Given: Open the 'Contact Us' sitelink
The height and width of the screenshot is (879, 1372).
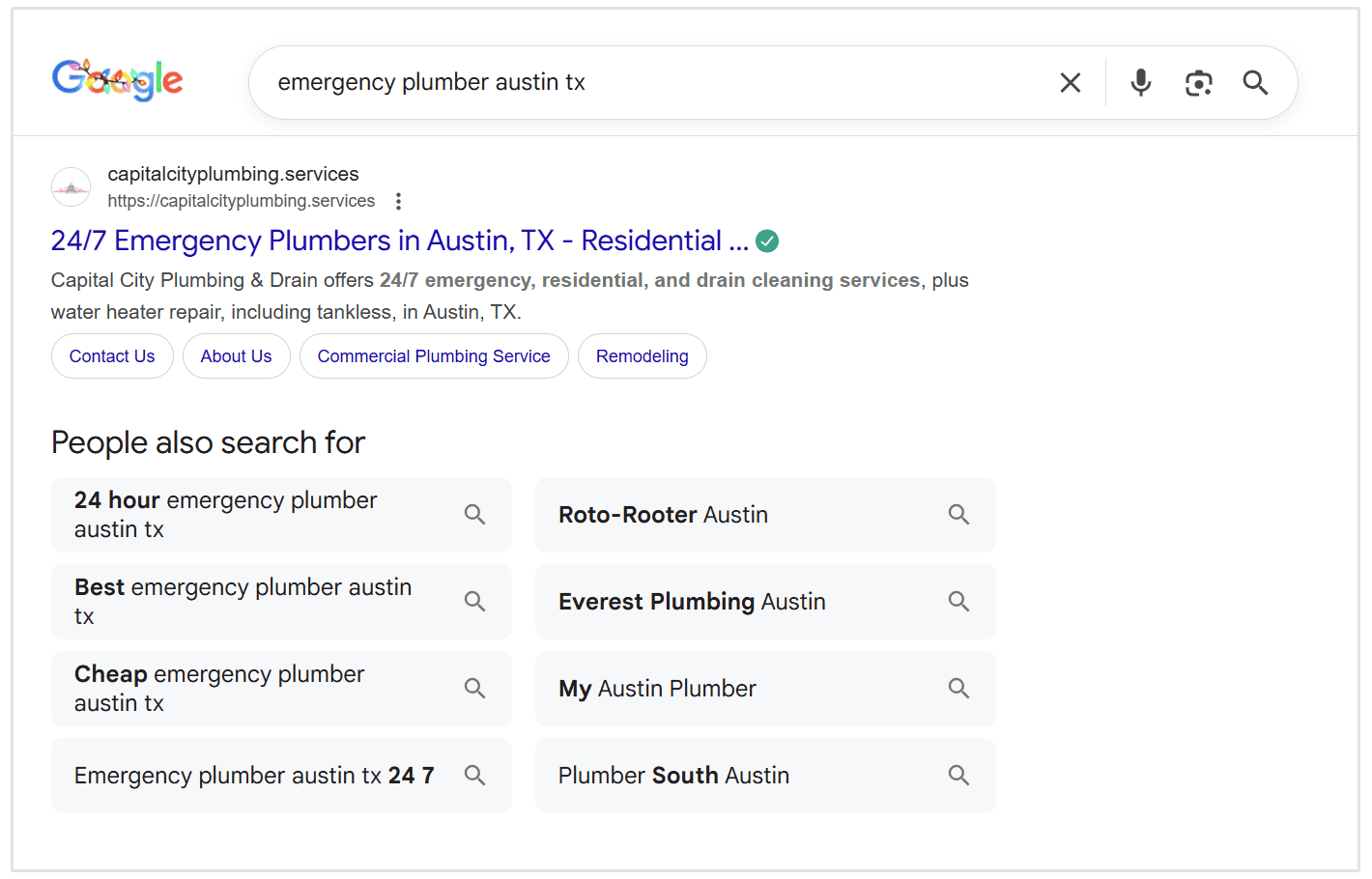Looking at the screenshot, I should 111,355.
